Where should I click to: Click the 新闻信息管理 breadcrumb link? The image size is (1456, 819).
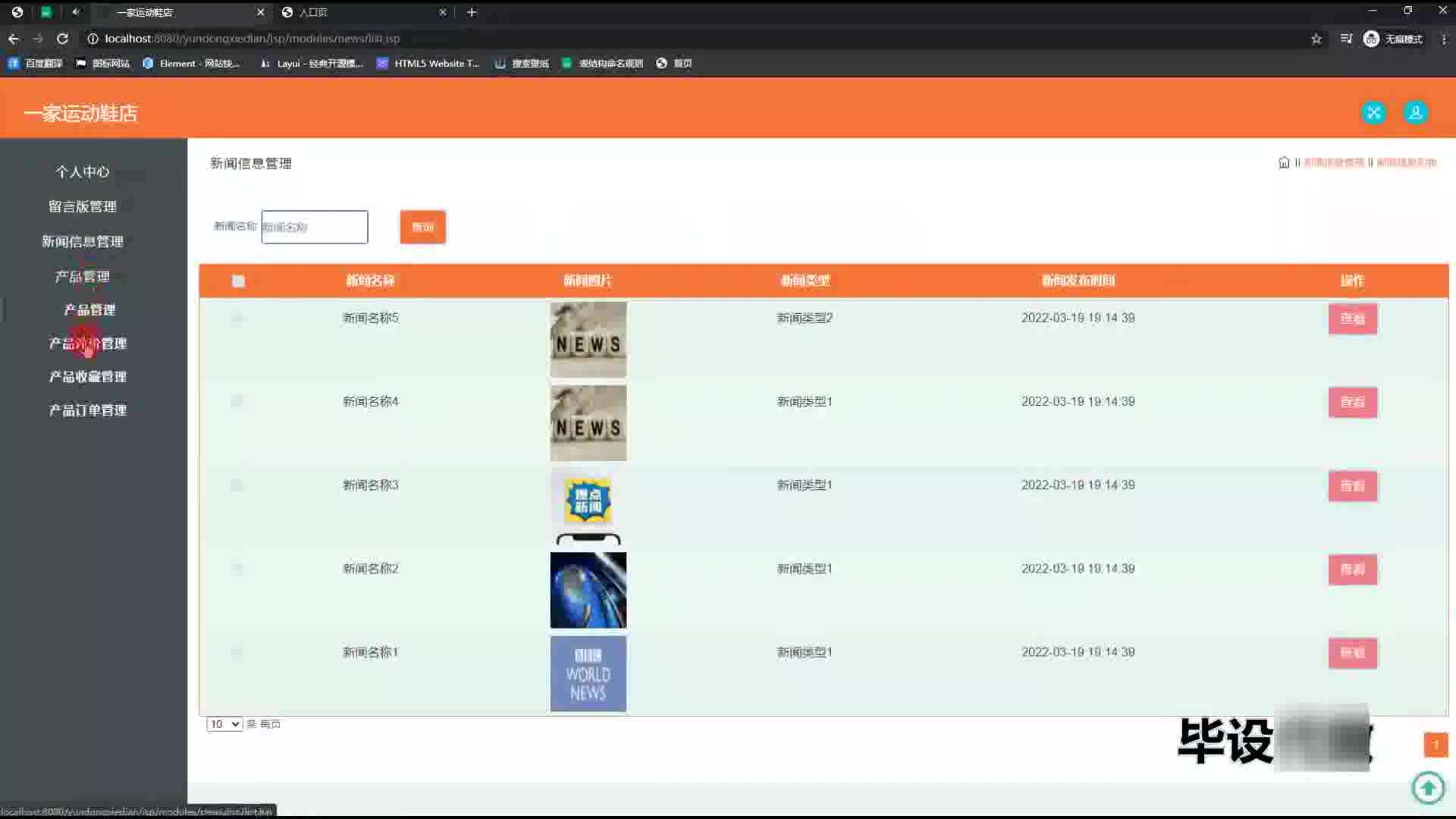1334,162
